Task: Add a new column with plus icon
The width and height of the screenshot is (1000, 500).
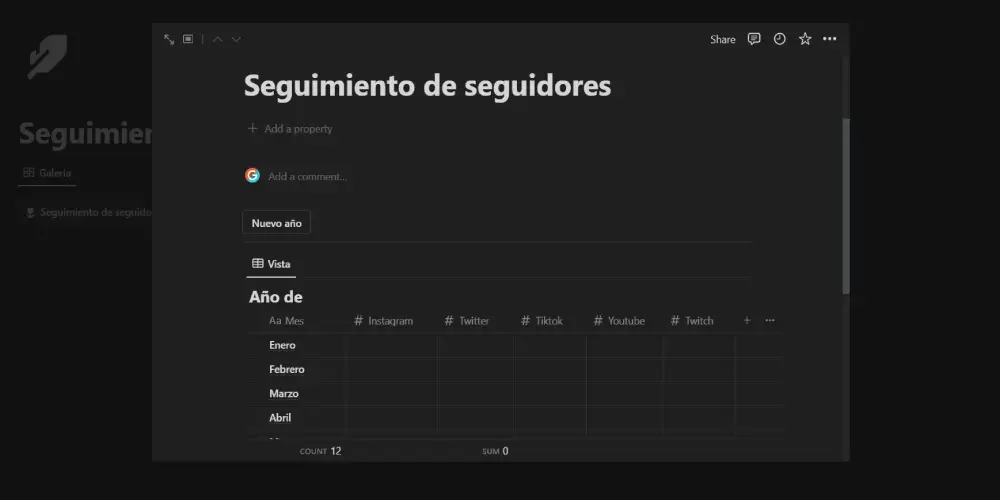Action: pyautogui.click(x=746, y=321)
